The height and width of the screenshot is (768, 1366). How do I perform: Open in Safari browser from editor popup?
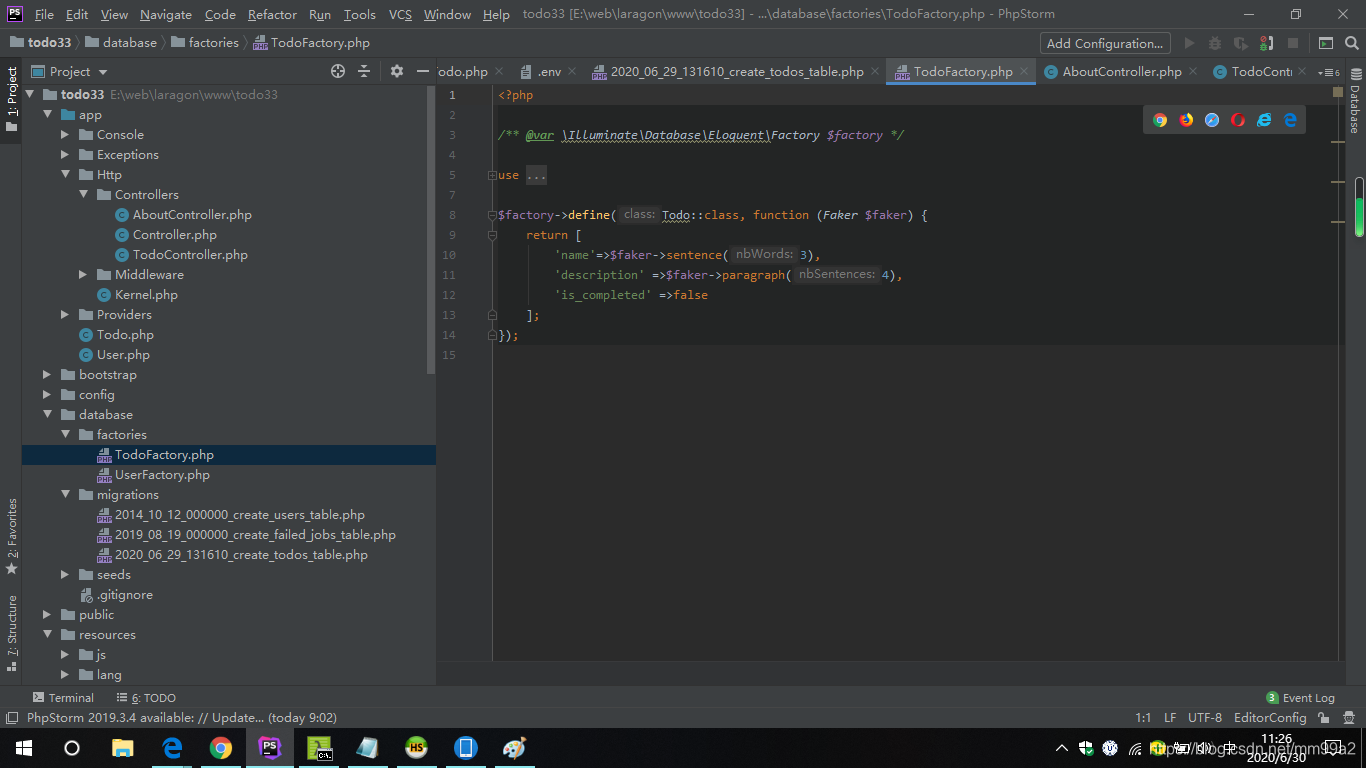[1212, 120]
